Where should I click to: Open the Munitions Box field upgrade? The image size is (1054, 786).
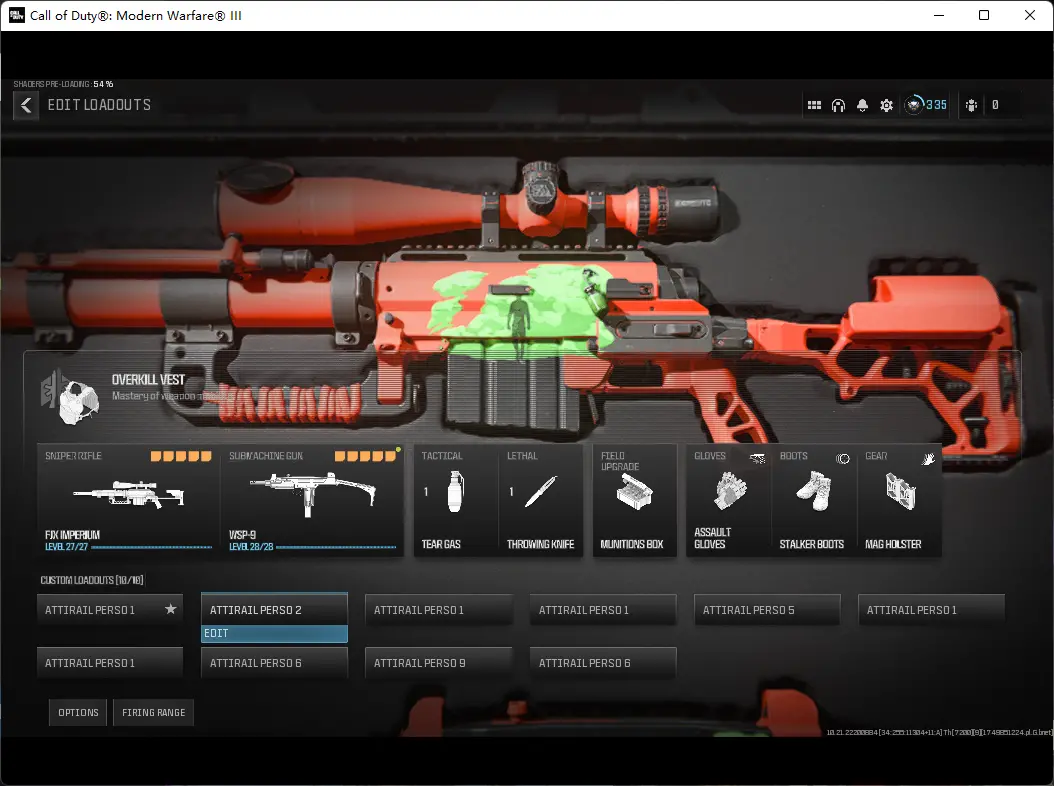(x=635, y=500)
